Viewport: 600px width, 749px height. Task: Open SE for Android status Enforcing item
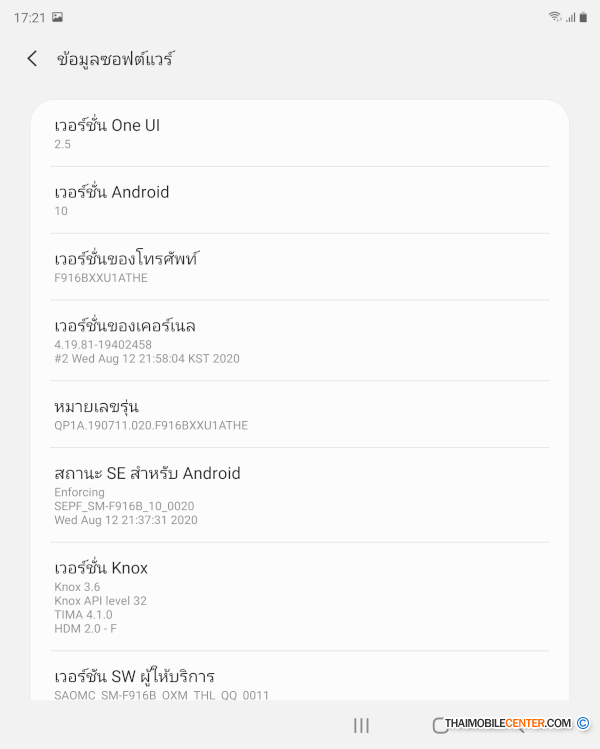click(300, 495)
